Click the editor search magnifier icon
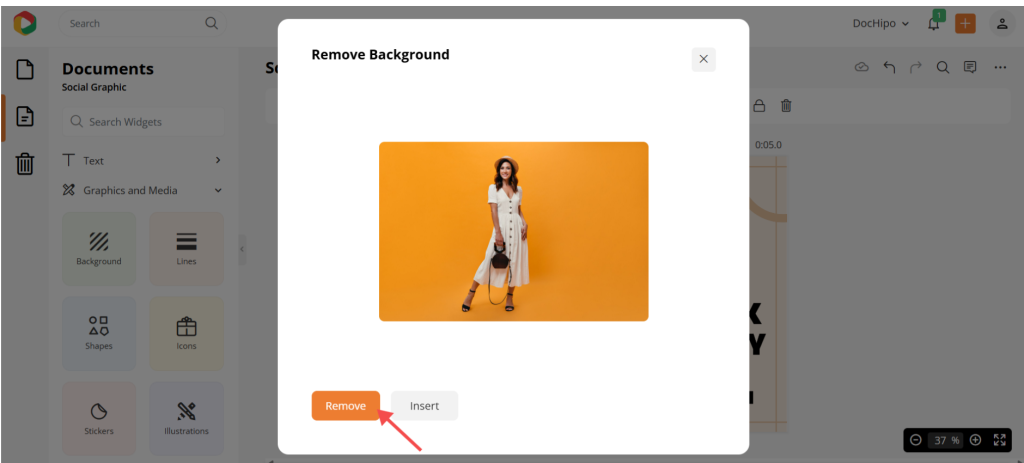 (943, 67)
